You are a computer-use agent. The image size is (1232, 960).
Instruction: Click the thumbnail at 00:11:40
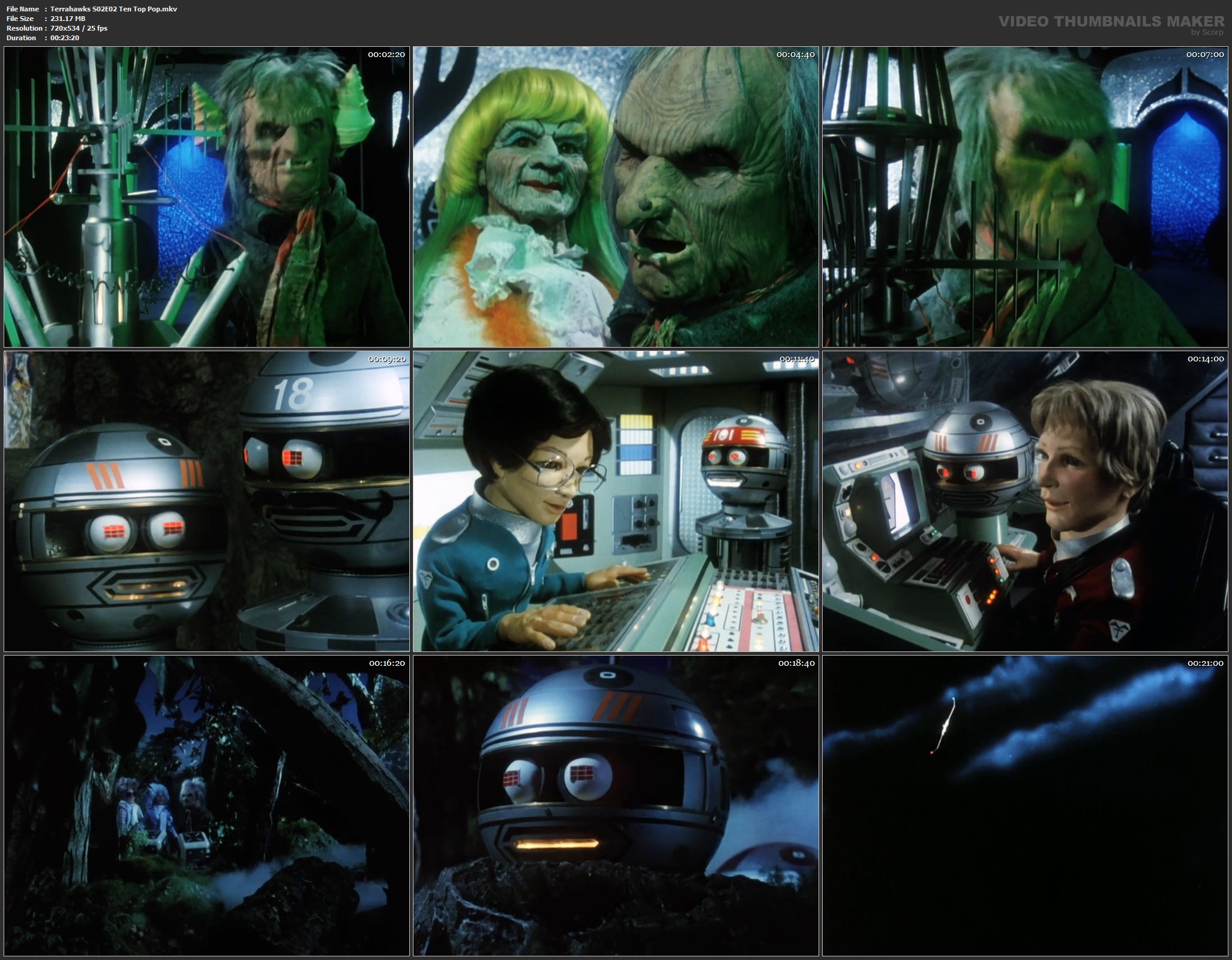(x=616, y=501)
